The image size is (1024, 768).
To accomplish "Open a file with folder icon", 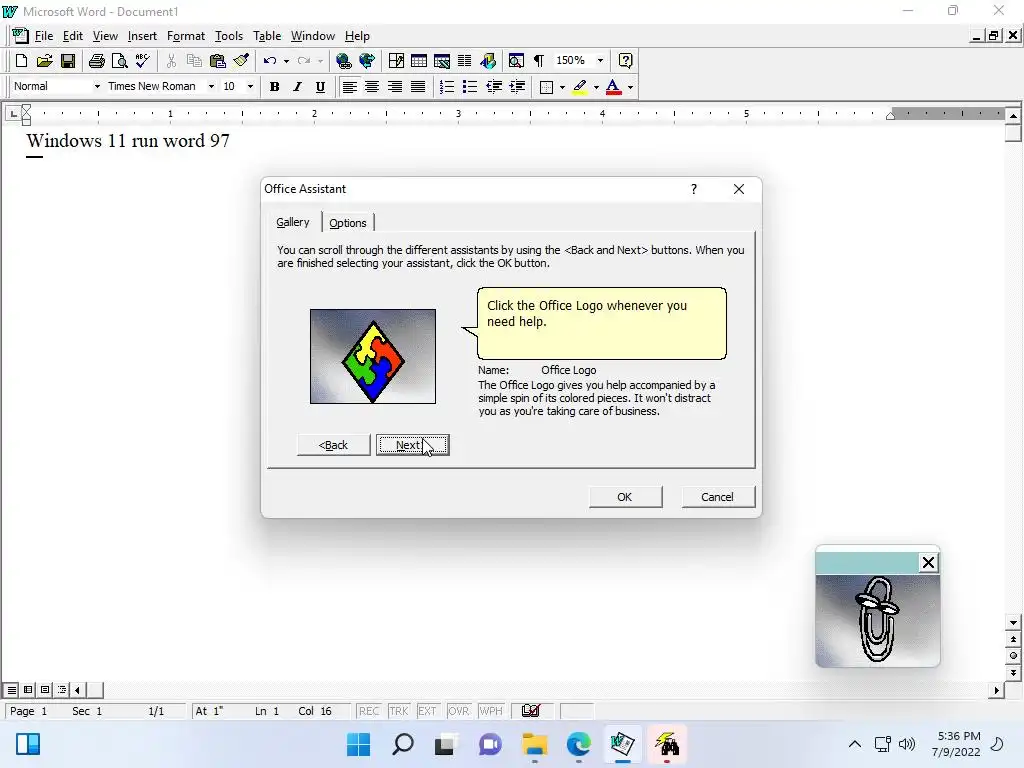I will [x=44, y=61].
